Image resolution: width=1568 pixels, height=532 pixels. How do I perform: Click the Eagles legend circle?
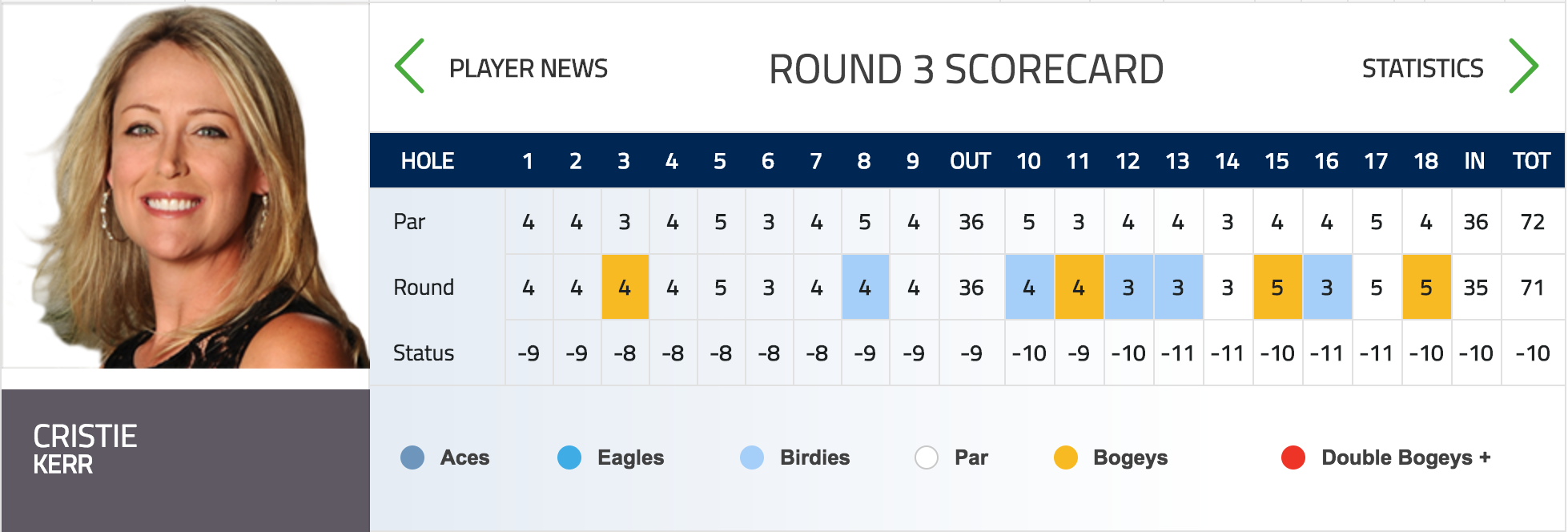click(569, 457)
